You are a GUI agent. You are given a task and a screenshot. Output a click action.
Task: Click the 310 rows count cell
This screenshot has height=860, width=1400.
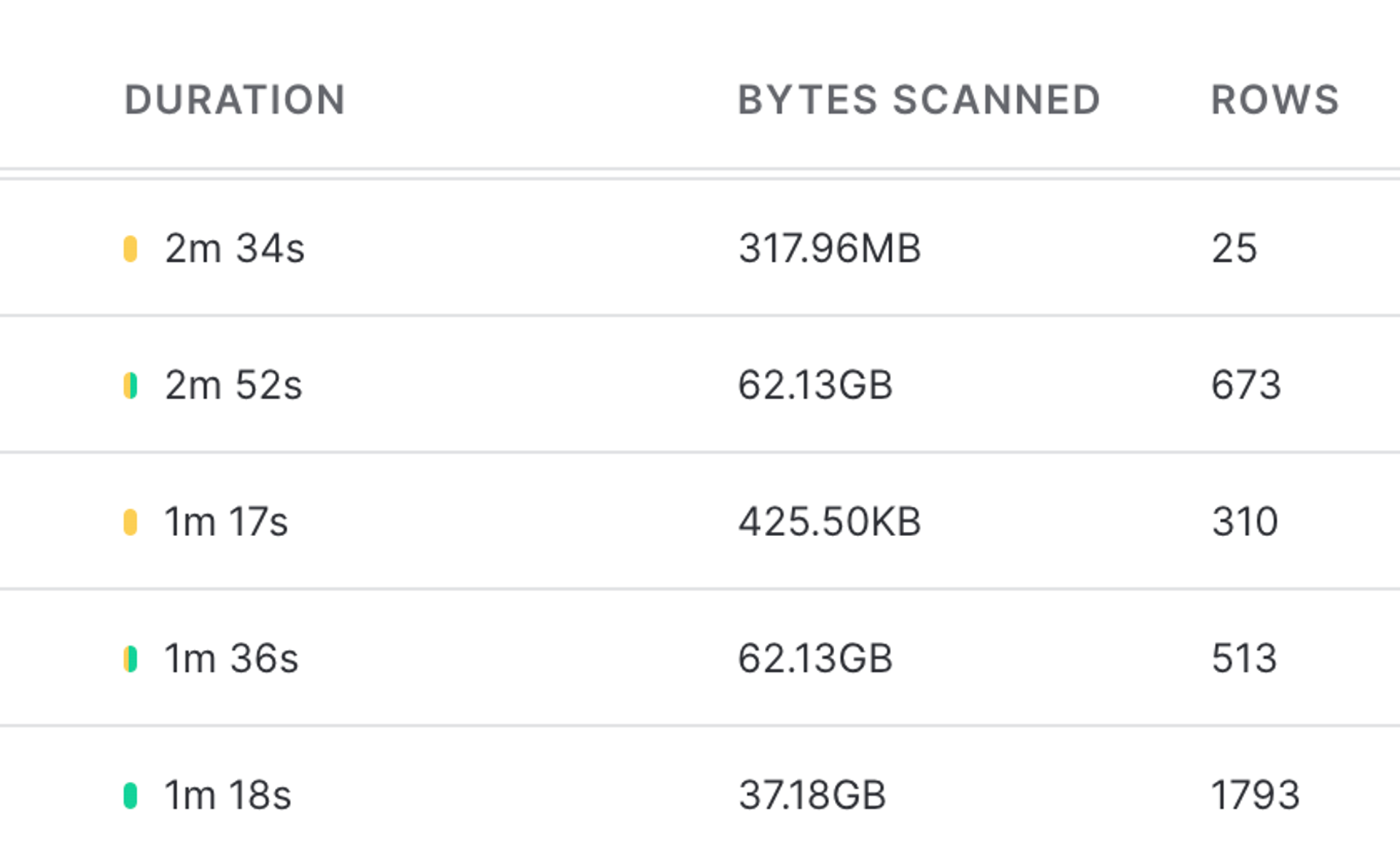tap(1245, 522)
